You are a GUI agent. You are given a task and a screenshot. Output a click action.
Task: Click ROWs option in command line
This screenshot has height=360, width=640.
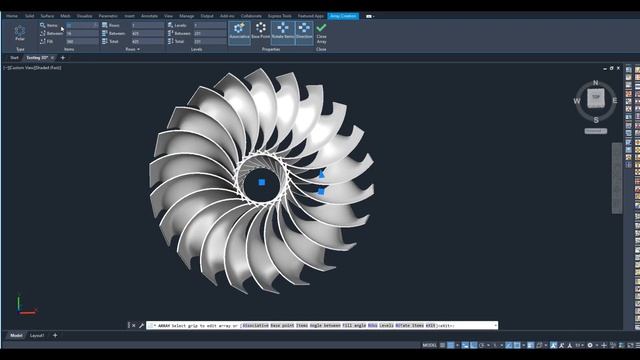(x=372, y=326)
